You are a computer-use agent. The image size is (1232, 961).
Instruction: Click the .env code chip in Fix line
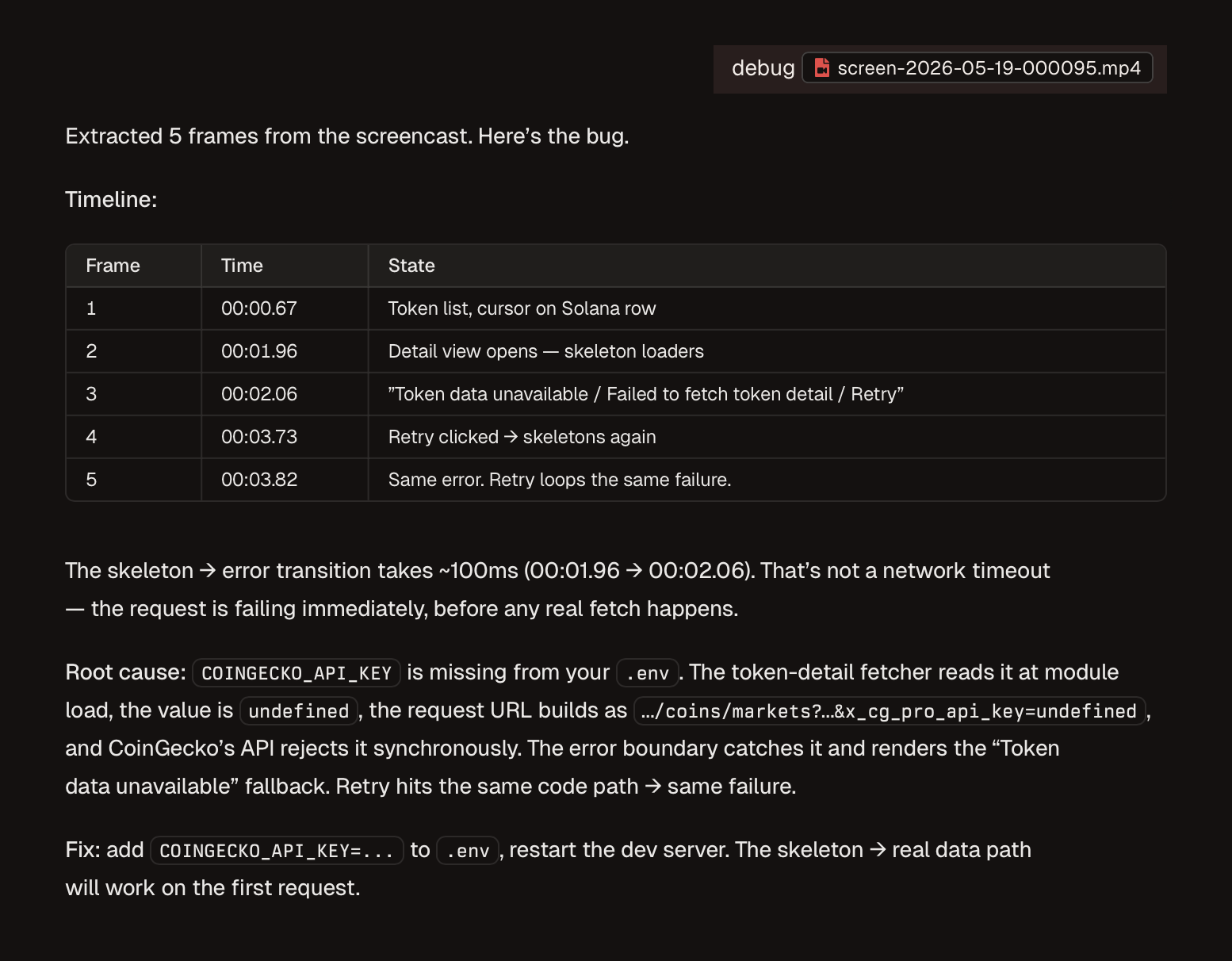[x=468, y=851]
